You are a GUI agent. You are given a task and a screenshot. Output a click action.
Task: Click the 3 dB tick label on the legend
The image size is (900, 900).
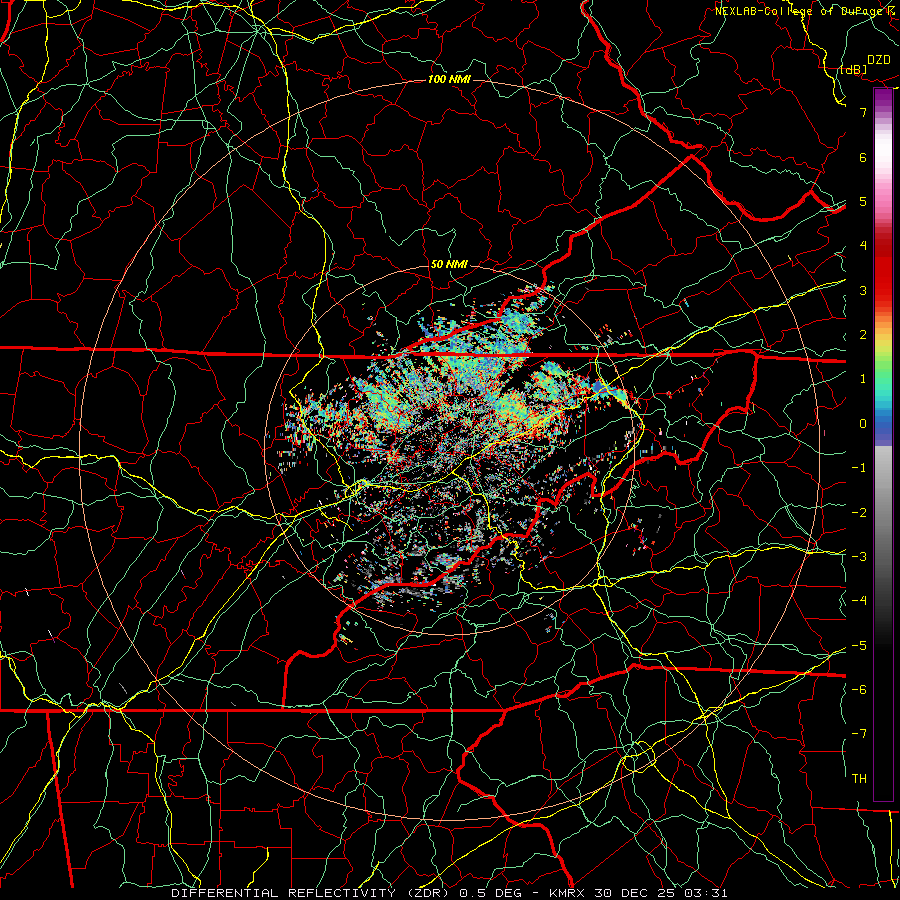(863, 290)
